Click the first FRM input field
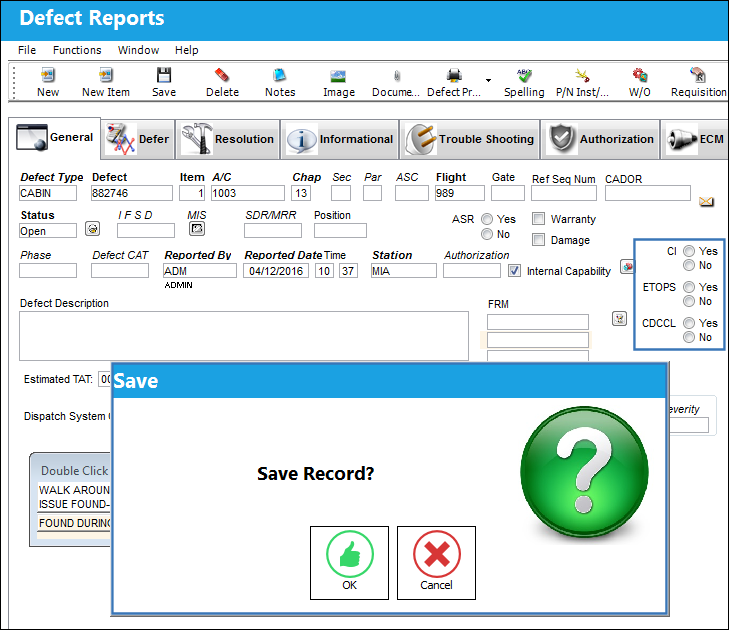Image resolution: width=729 pixels, height=630 pixels. point(538,322)
